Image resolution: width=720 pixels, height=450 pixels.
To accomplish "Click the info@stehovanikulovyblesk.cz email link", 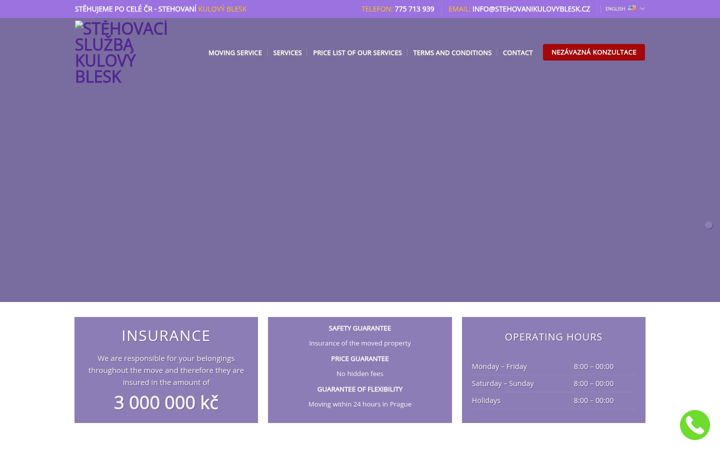I will point(531,9).
